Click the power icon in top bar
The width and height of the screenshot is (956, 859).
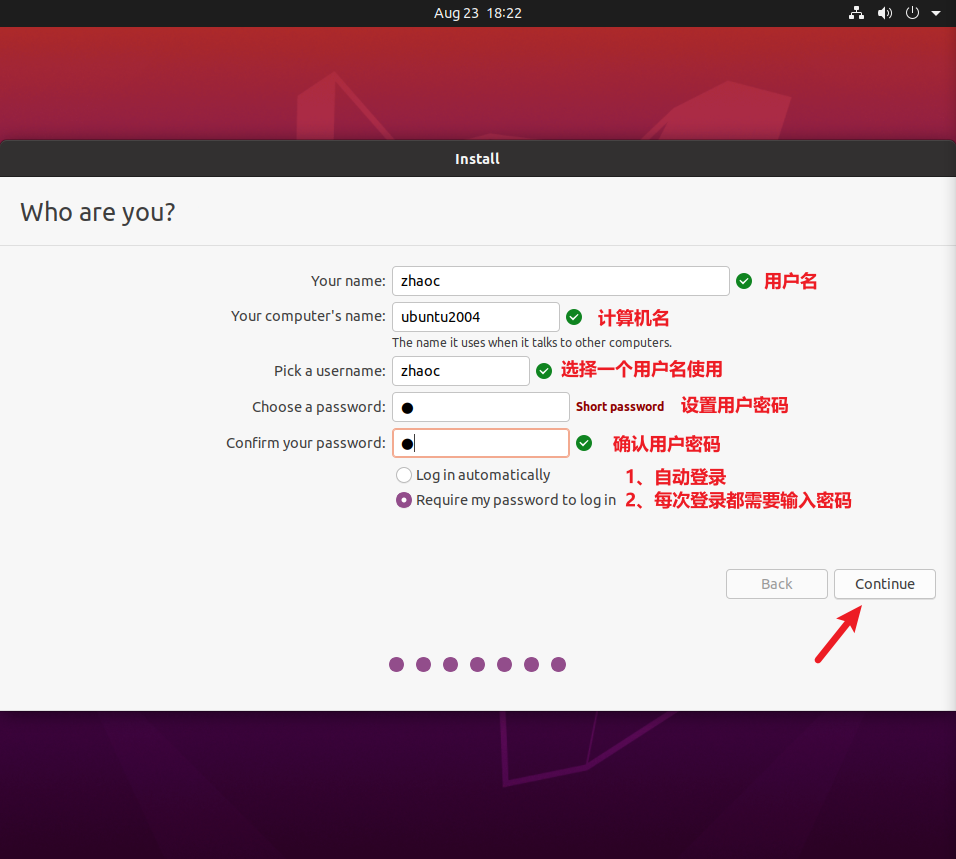[912, 13]
